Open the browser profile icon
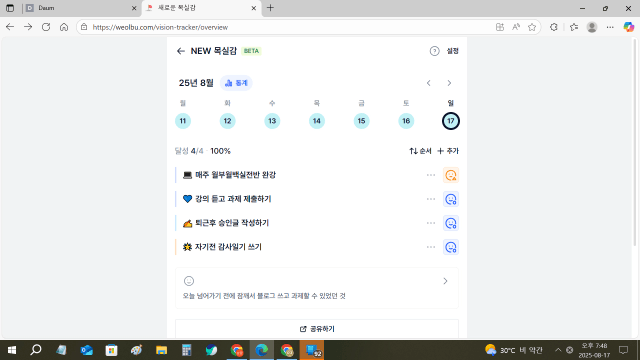The height and width of the screenshot is (360, 640). pyautogui.click(x=592, y=27)
